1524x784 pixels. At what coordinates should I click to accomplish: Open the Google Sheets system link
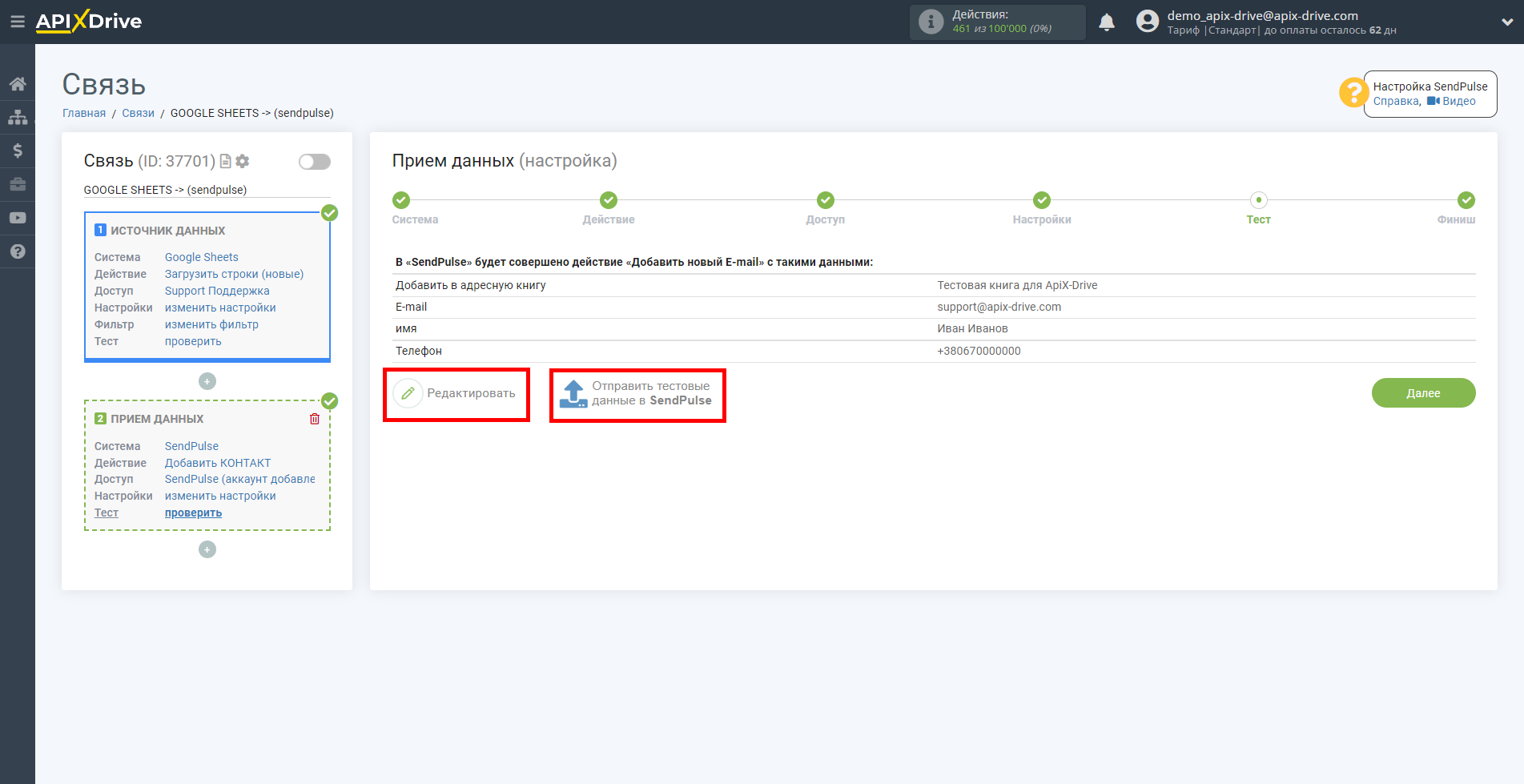click(x=202, y=257)
